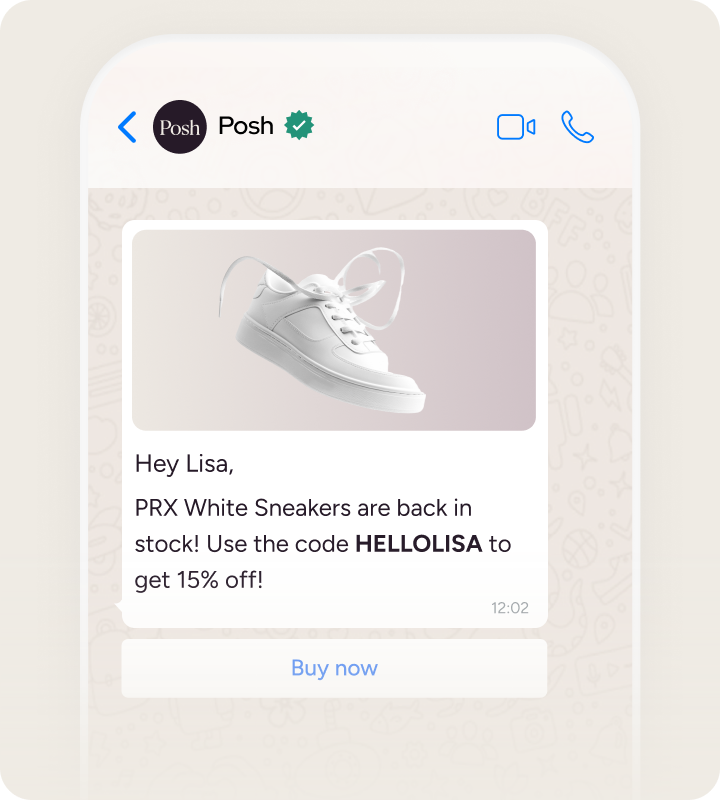
Task: Tap the 'stock! Use the code' text
Action: click(x=241, y=544)
